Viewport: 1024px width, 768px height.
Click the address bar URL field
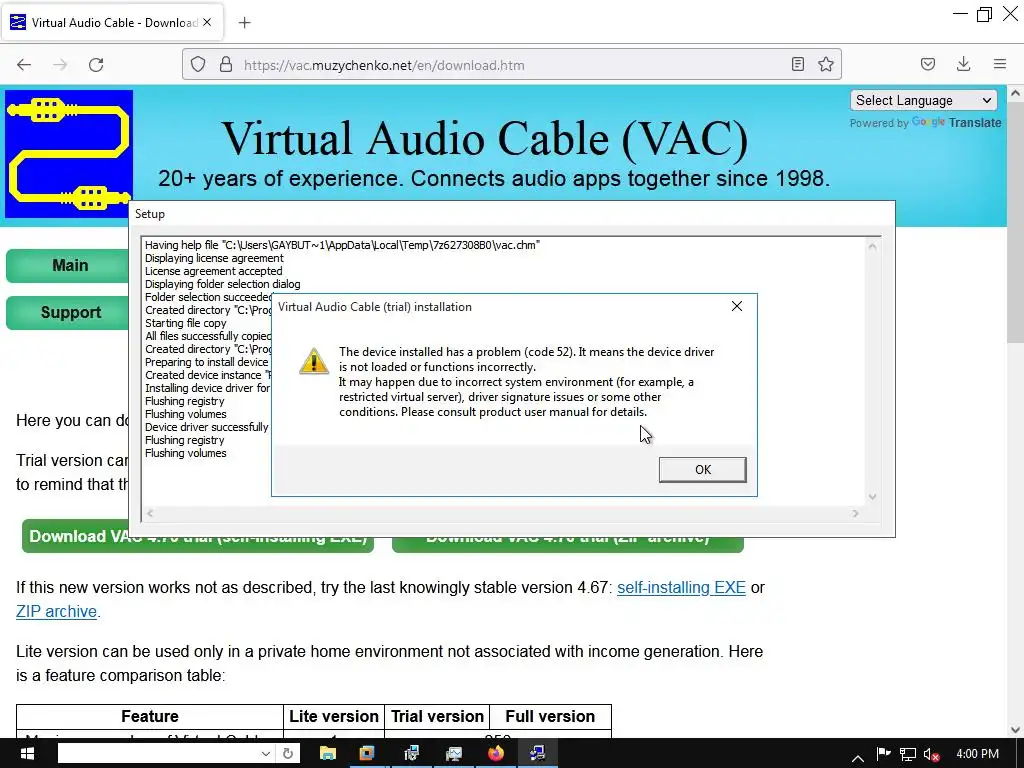(x=511, y=65)
